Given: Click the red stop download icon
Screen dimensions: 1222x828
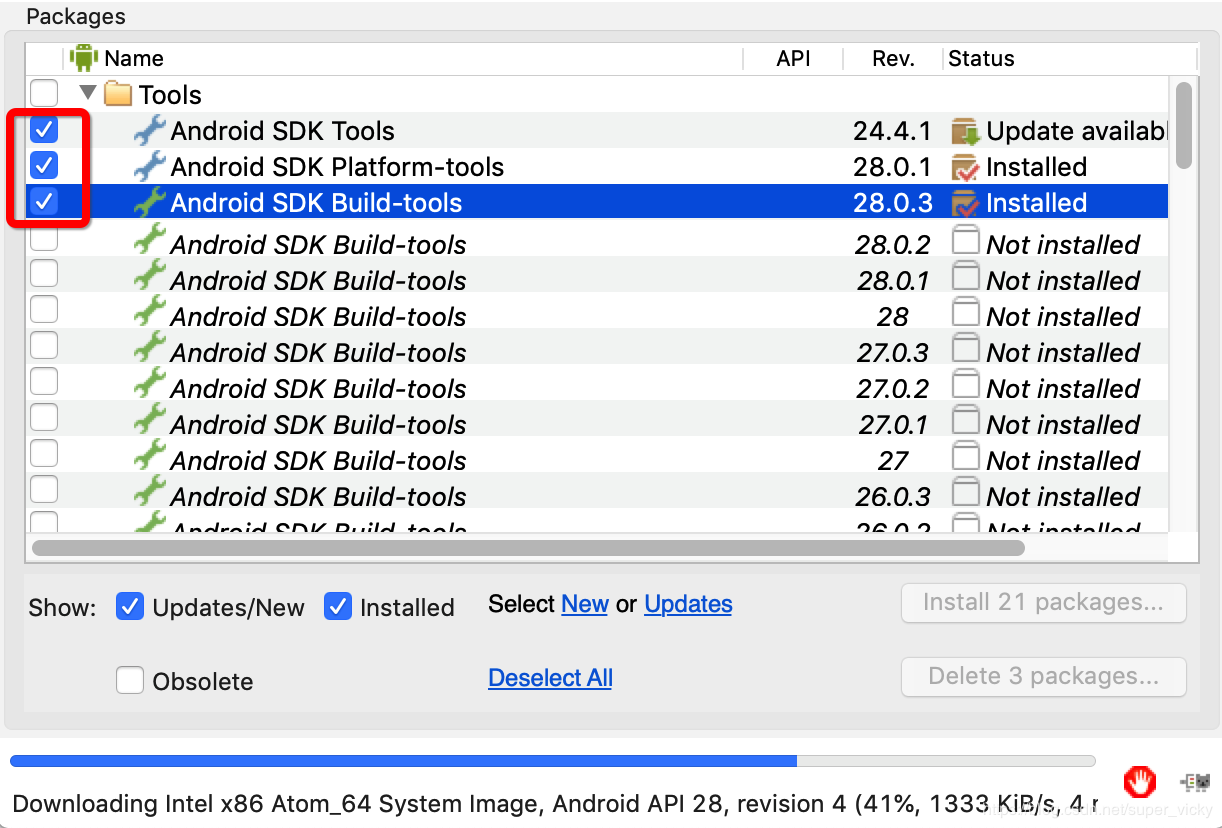Looking at the screenshot, I should coord(1139,780).
